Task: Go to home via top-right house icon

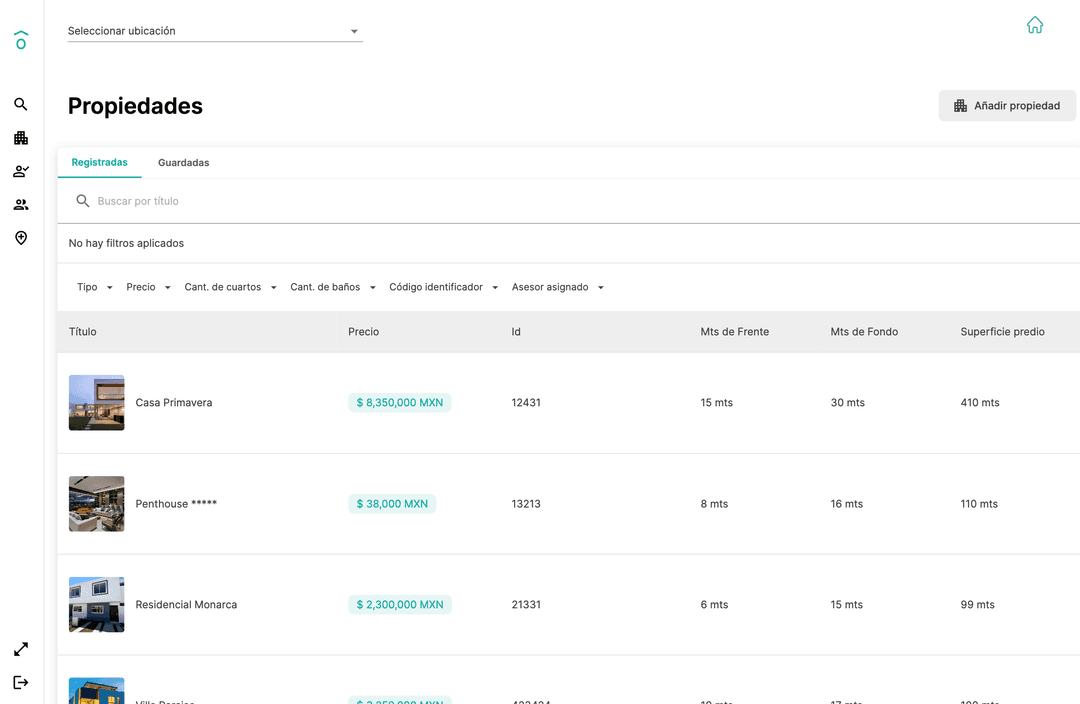Action: [x=1035, y=25]
